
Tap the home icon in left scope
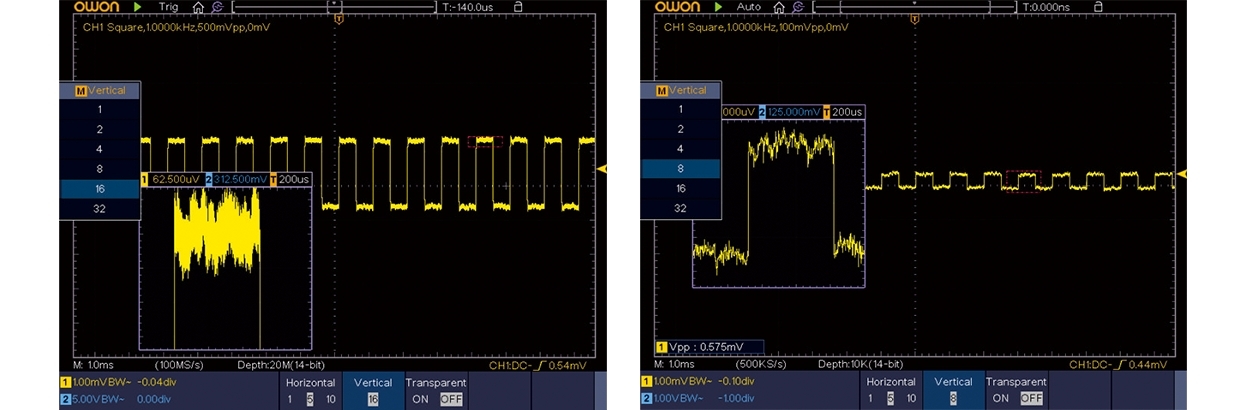click(x=198, y=7)
